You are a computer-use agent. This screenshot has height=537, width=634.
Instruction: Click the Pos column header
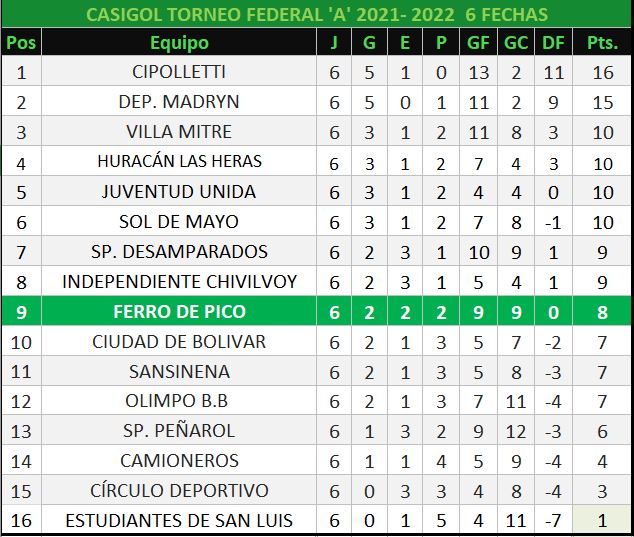pos(22,43)
